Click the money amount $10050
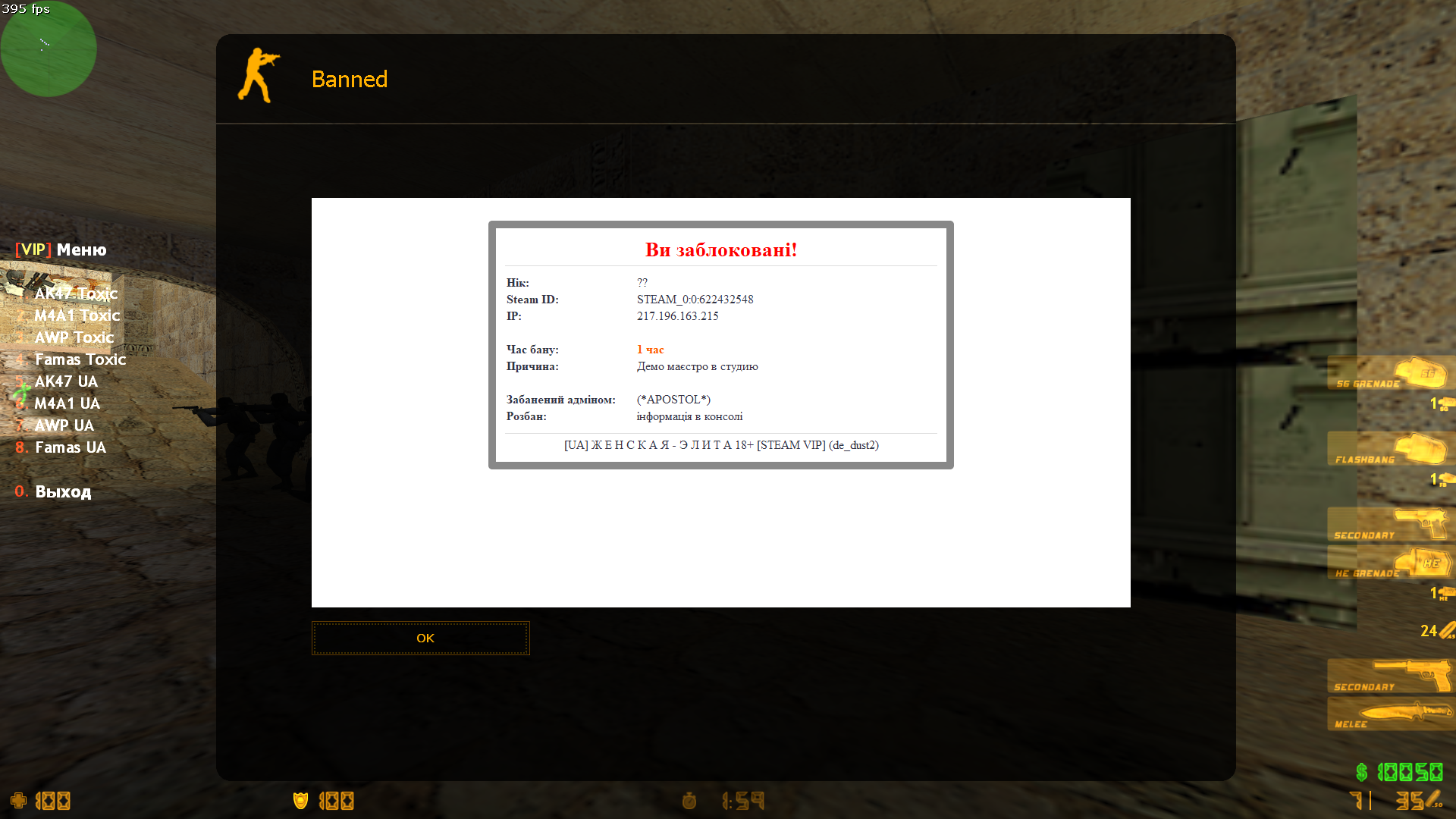This screenshot has width=1456, height=819. click(1399, 772)
